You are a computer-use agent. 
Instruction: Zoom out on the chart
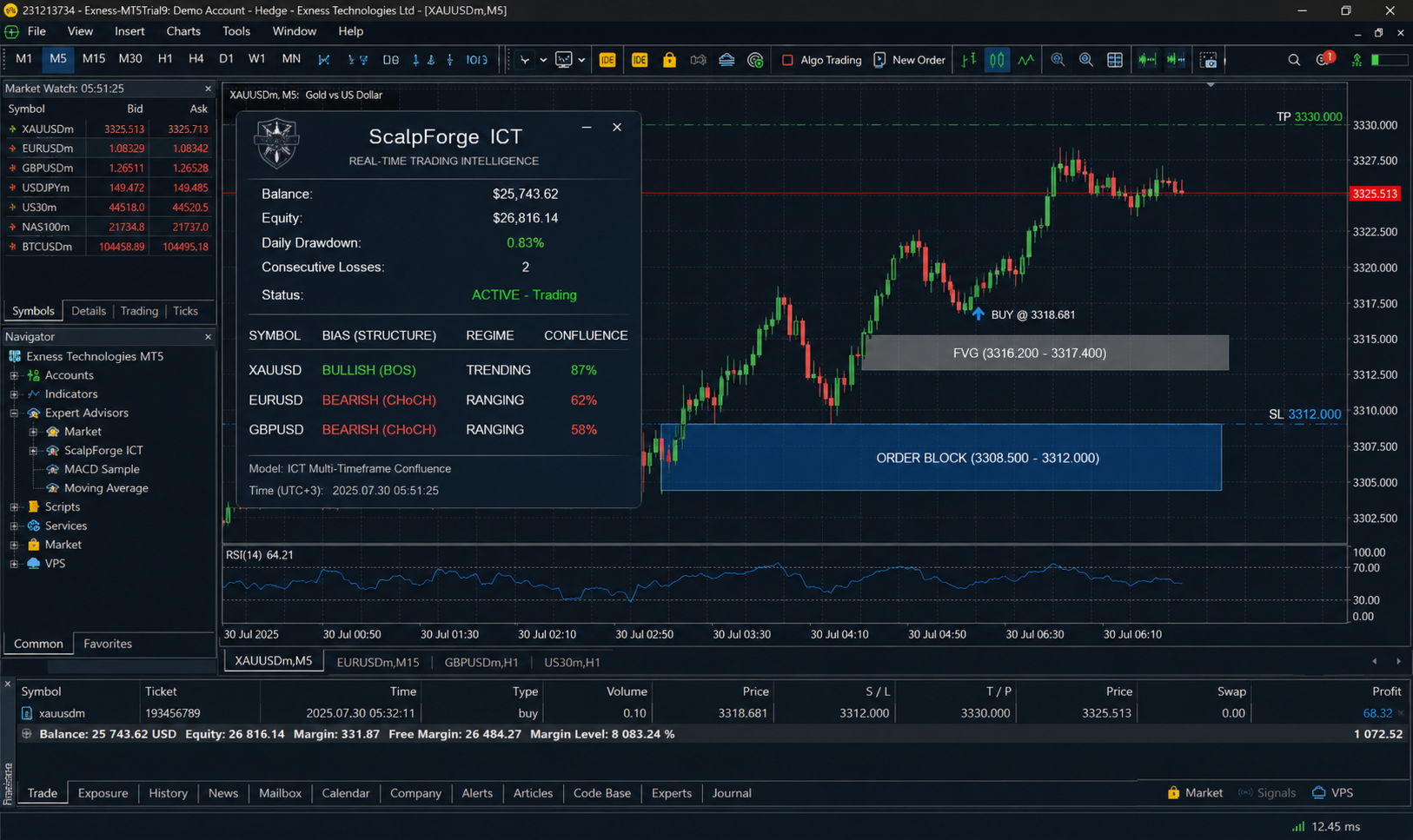pyautogui.click(x=1086, y=60)
